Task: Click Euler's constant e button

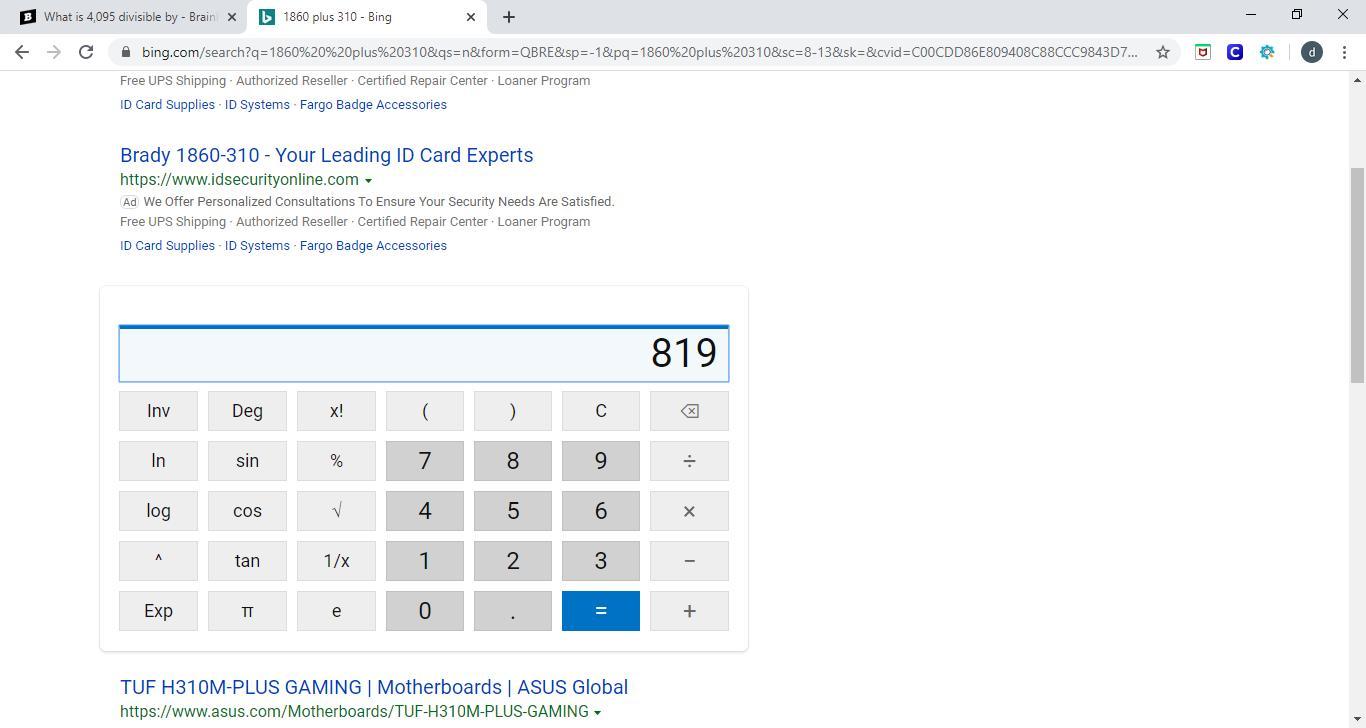Action: click(336, 611)
